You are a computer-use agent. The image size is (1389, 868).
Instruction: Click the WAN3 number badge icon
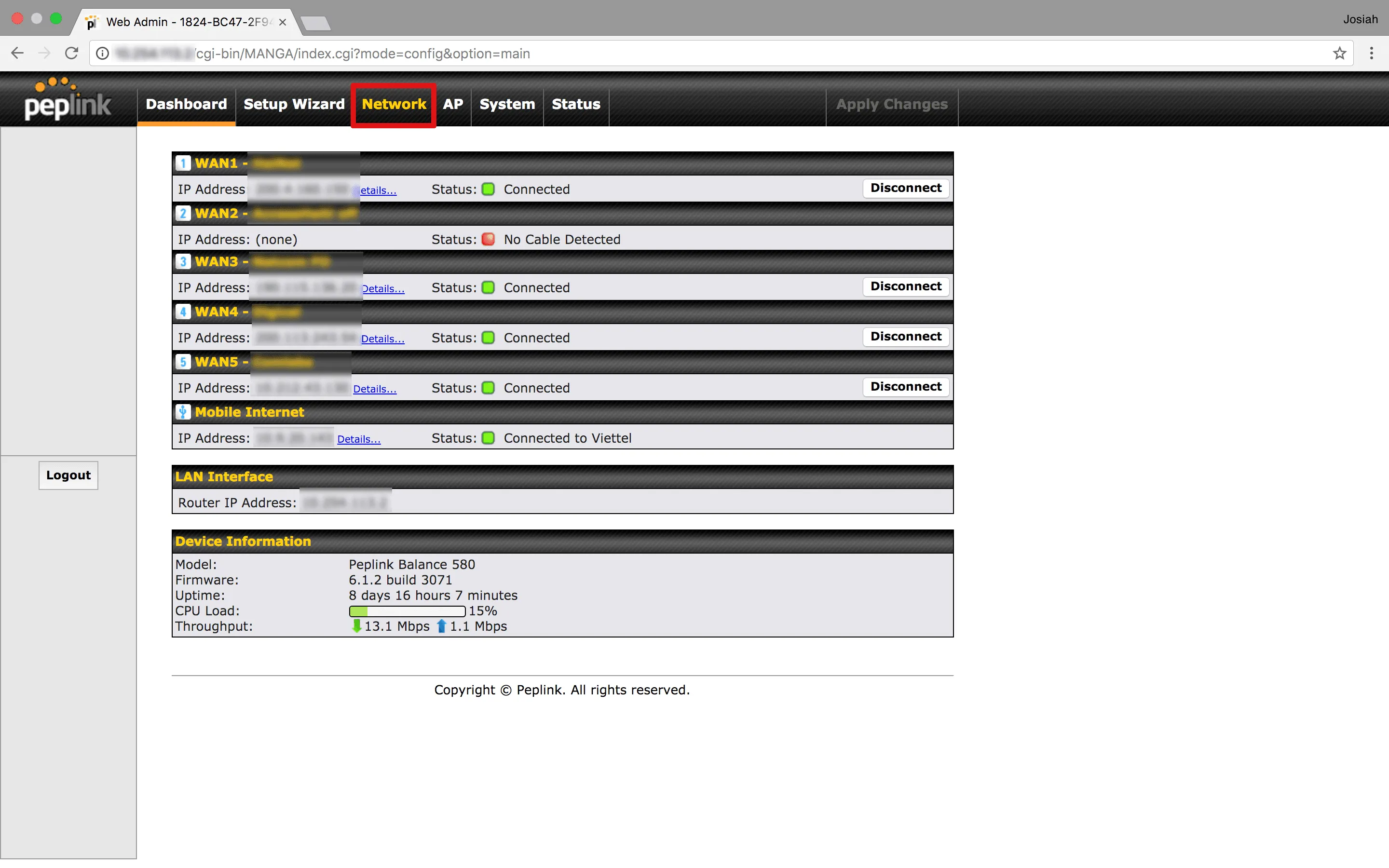click(x=182, y=262)
